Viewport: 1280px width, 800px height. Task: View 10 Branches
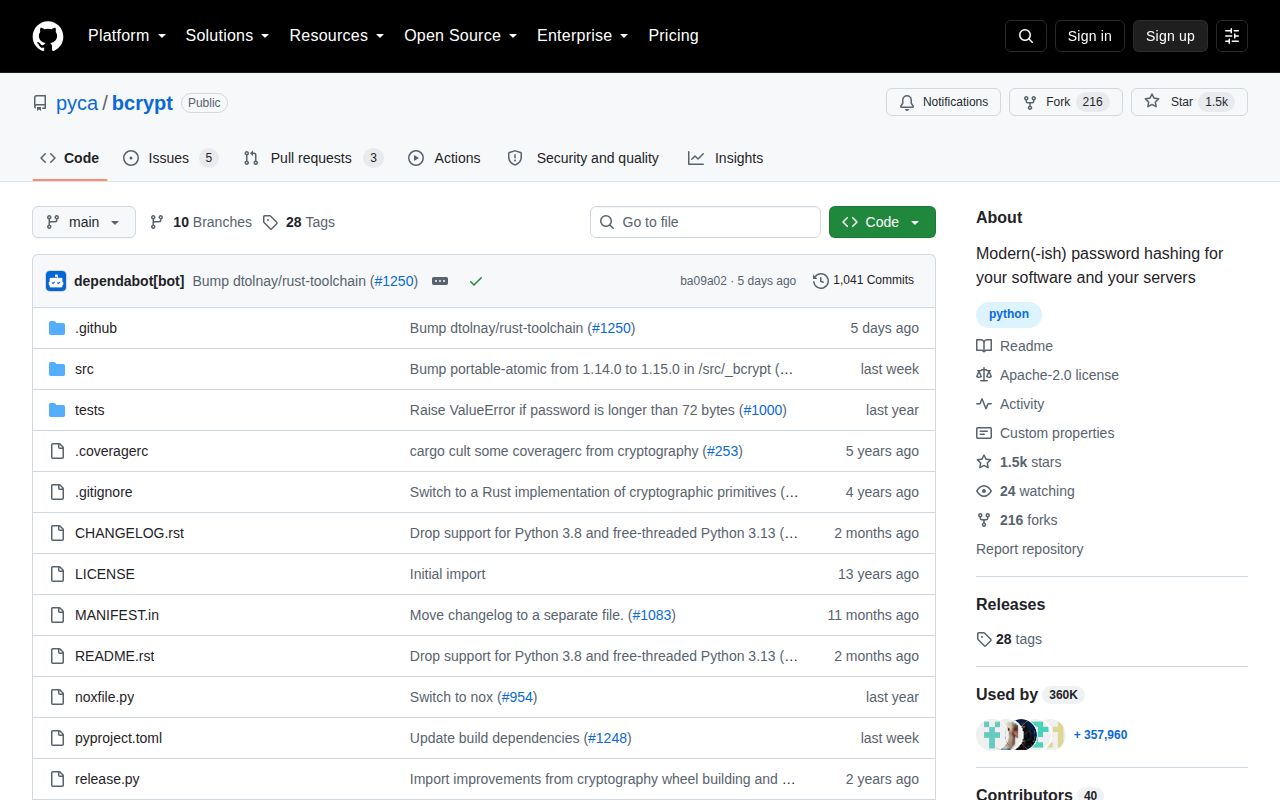click(x=201, y=222)
